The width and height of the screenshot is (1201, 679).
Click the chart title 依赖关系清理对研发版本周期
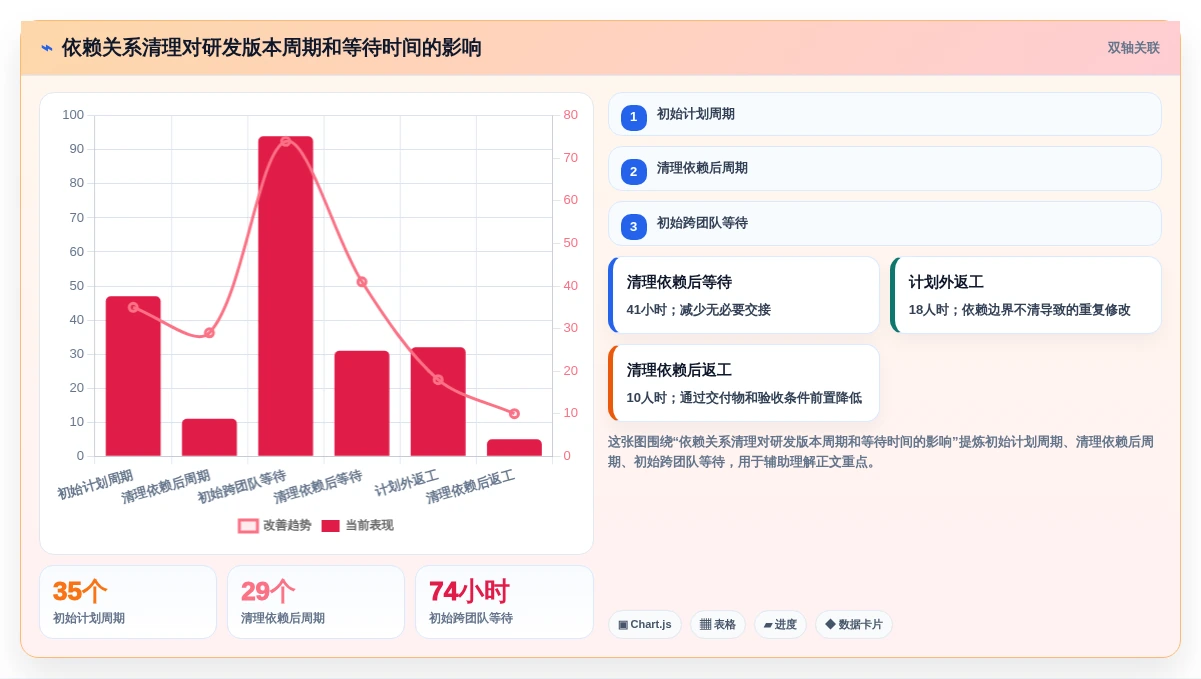272,48
